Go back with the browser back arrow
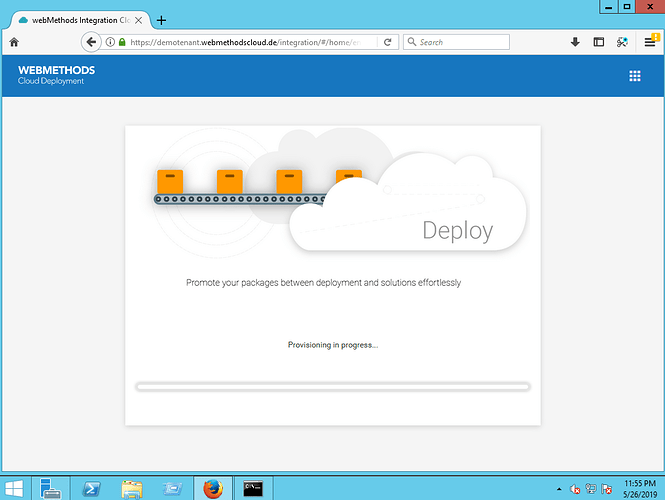The image size is (665, 500). point(91,42)
